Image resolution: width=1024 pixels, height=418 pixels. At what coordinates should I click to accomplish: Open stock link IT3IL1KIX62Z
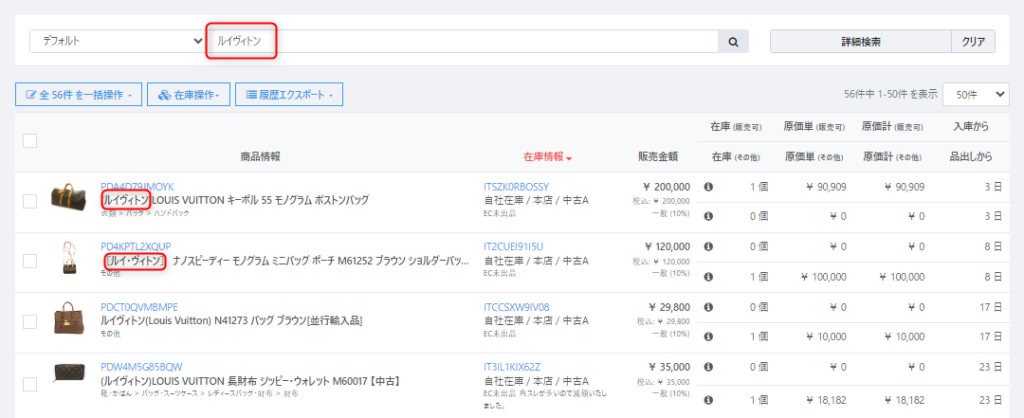click(512, 366)
